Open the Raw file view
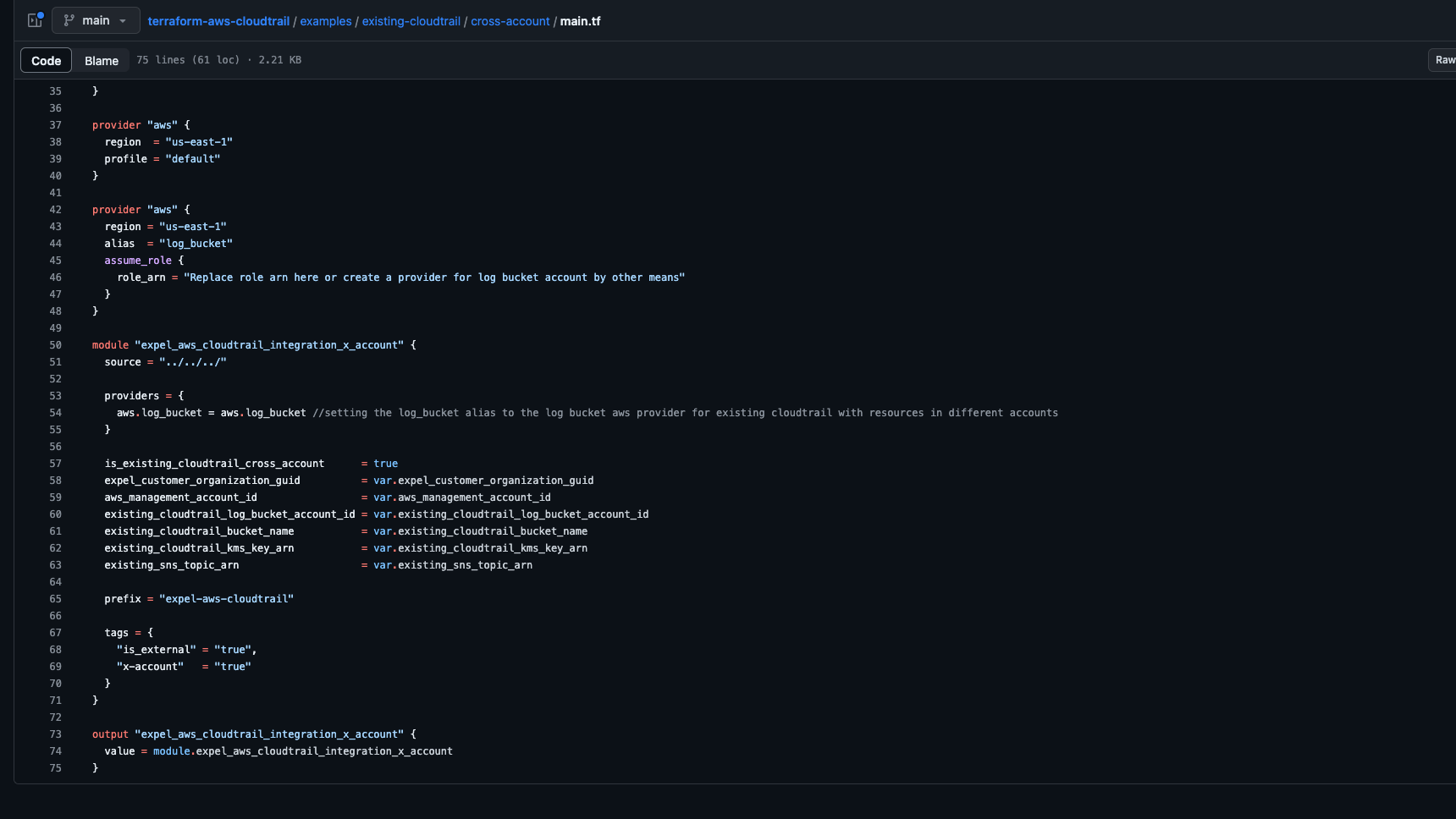This screenshot has height=819, width=1456. point(1444,60)
